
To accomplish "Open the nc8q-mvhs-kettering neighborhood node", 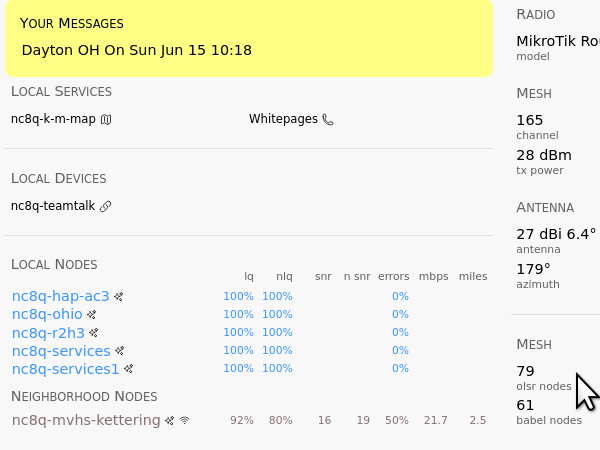I will 85,420.
